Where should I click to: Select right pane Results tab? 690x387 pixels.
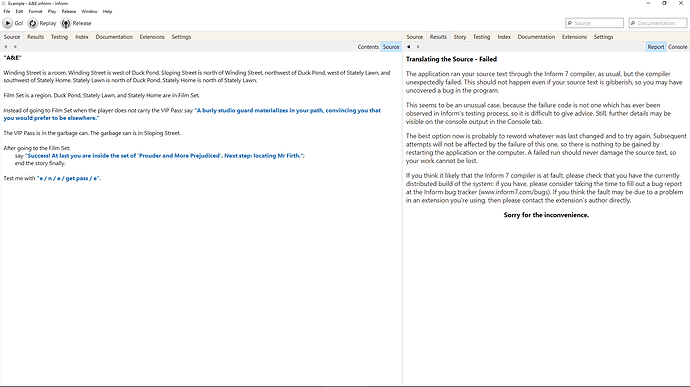(438, 37)
